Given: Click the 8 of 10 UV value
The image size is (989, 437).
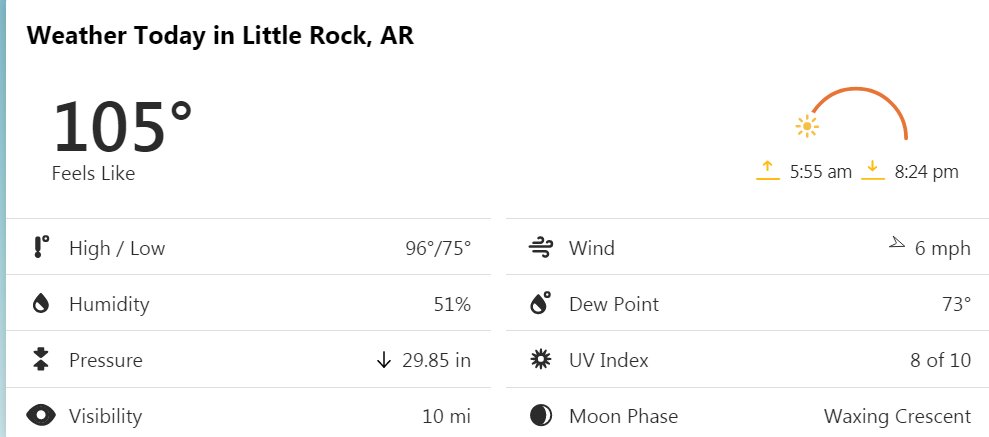Looking at the screenshot, I should pos(940,360).
